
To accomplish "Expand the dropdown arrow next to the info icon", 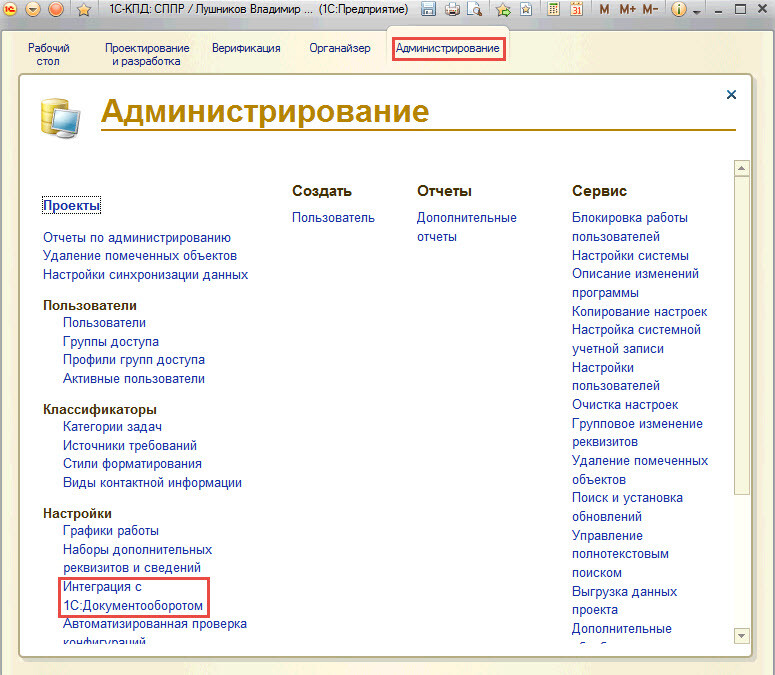I will coord(695,10).
